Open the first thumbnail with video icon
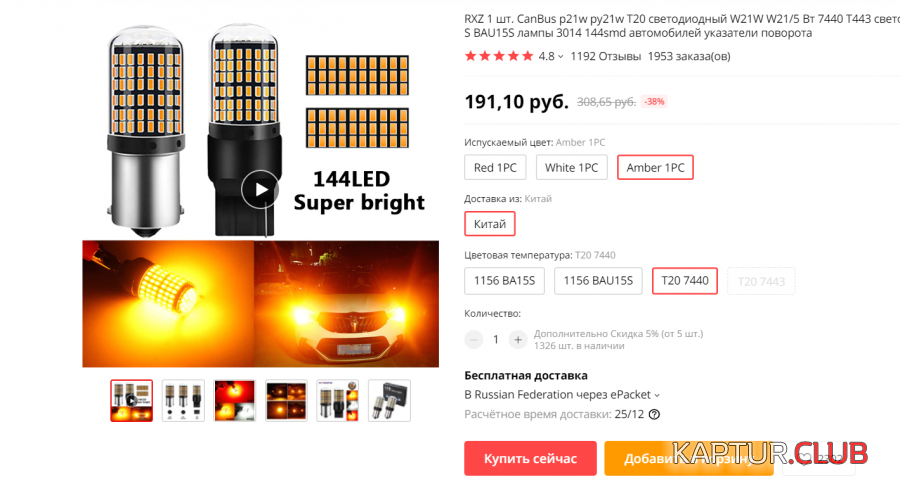 click(131, 401)
